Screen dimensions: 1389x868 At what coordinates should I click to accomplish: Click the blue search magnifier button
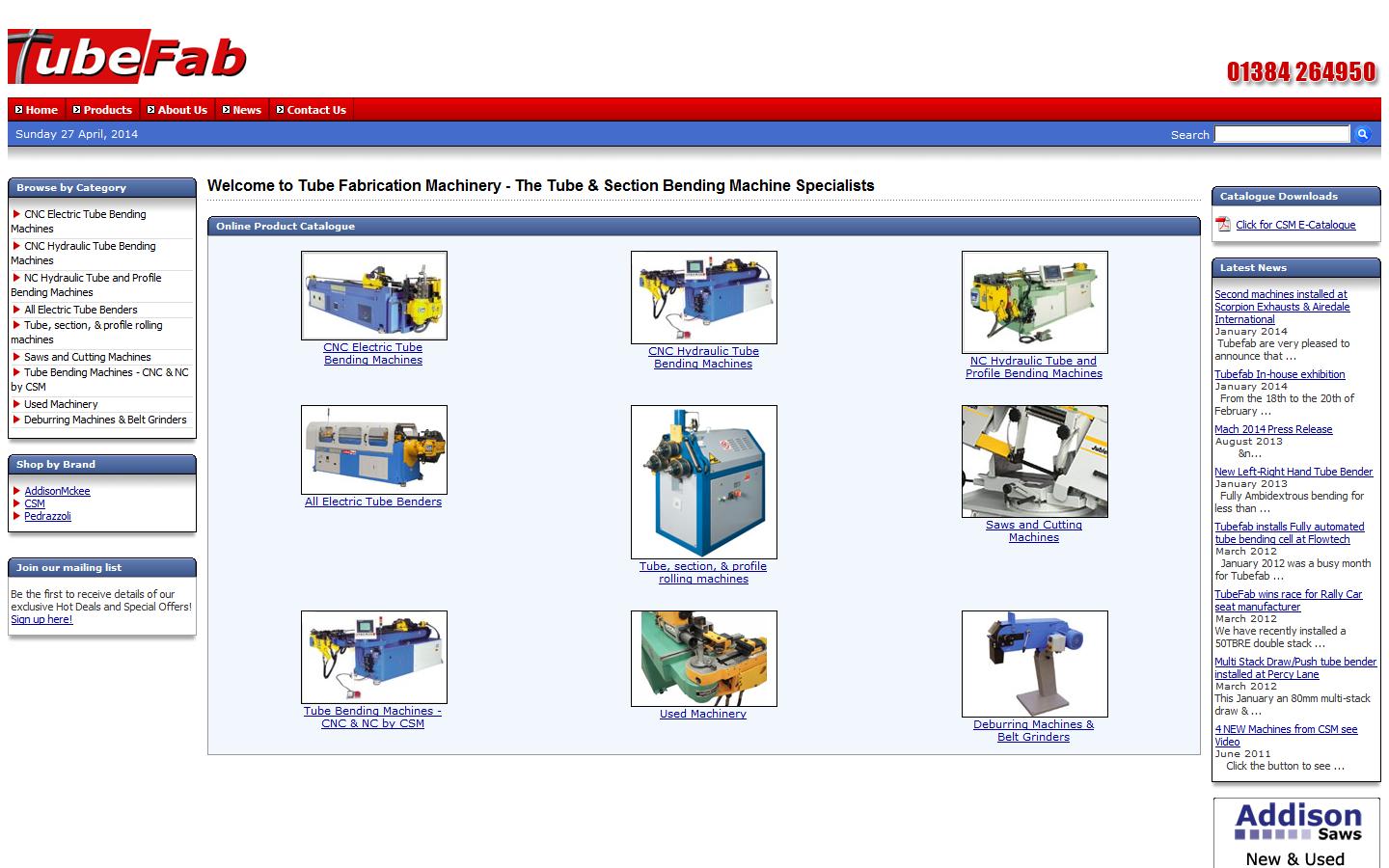[1362, 134]
